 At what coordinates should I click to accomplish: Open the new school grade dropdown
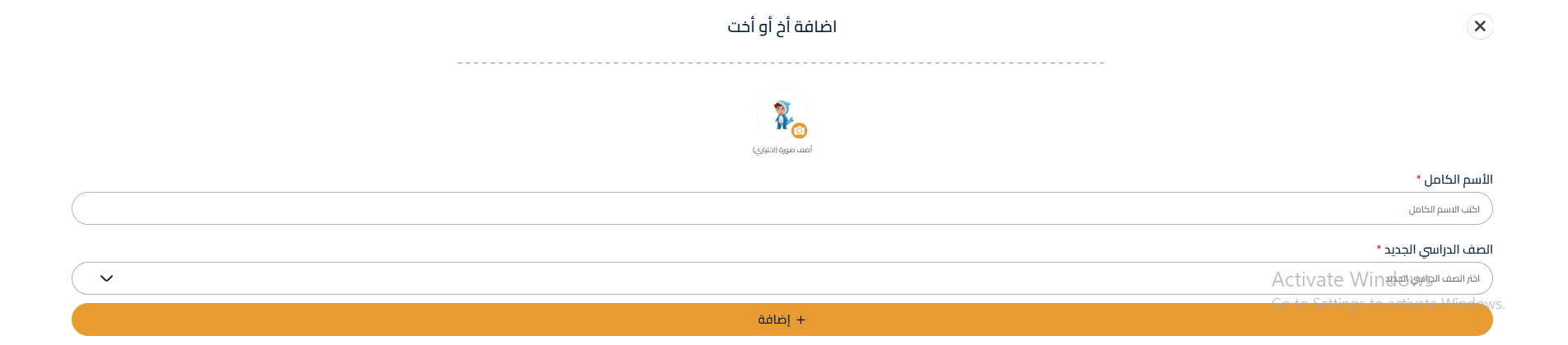782,278
